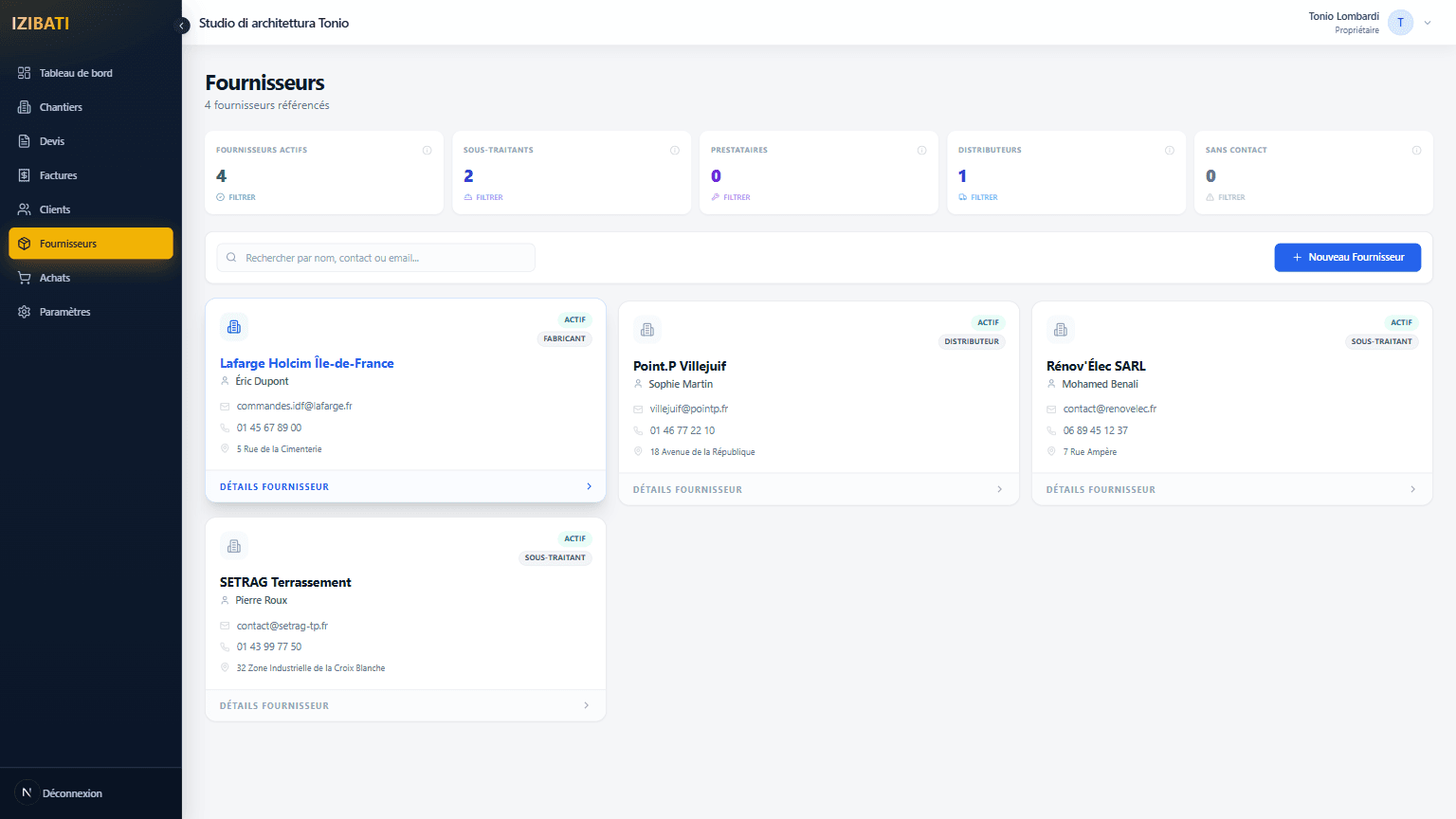
Task: Click the info icon on Sans Contact card
Action: click(x=1416, y=151)
